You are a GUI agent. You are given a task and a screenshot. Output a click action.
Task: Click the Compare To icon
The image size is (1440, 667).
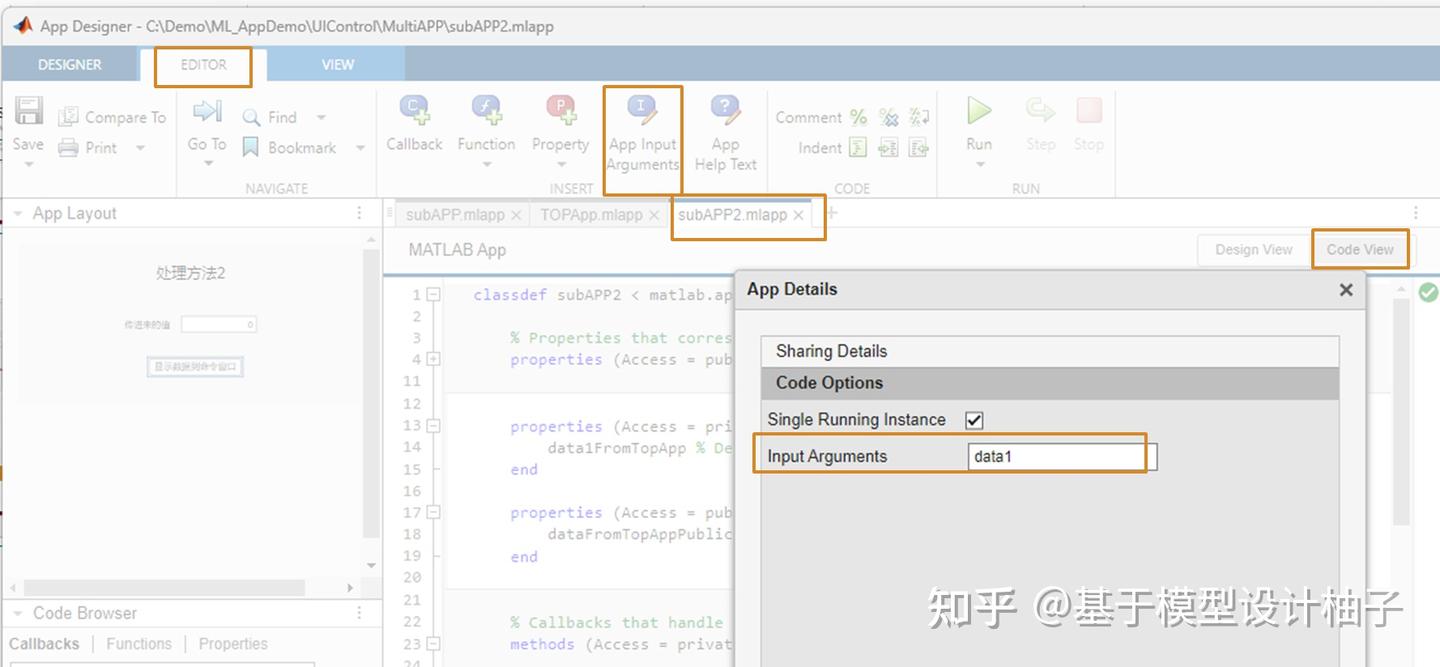point(69,116)
